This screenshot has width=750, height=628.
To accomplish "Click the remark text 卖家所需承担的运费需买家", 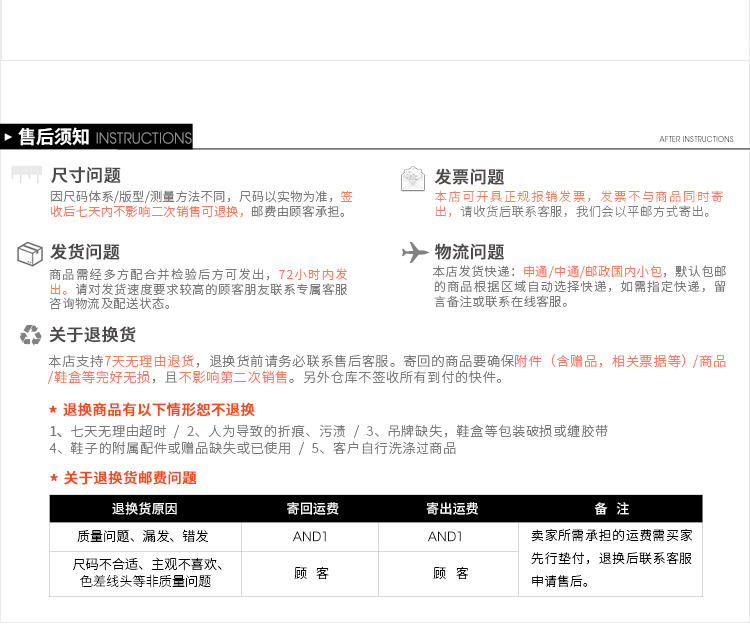I will pyautogui.click(x=612, y=536).
